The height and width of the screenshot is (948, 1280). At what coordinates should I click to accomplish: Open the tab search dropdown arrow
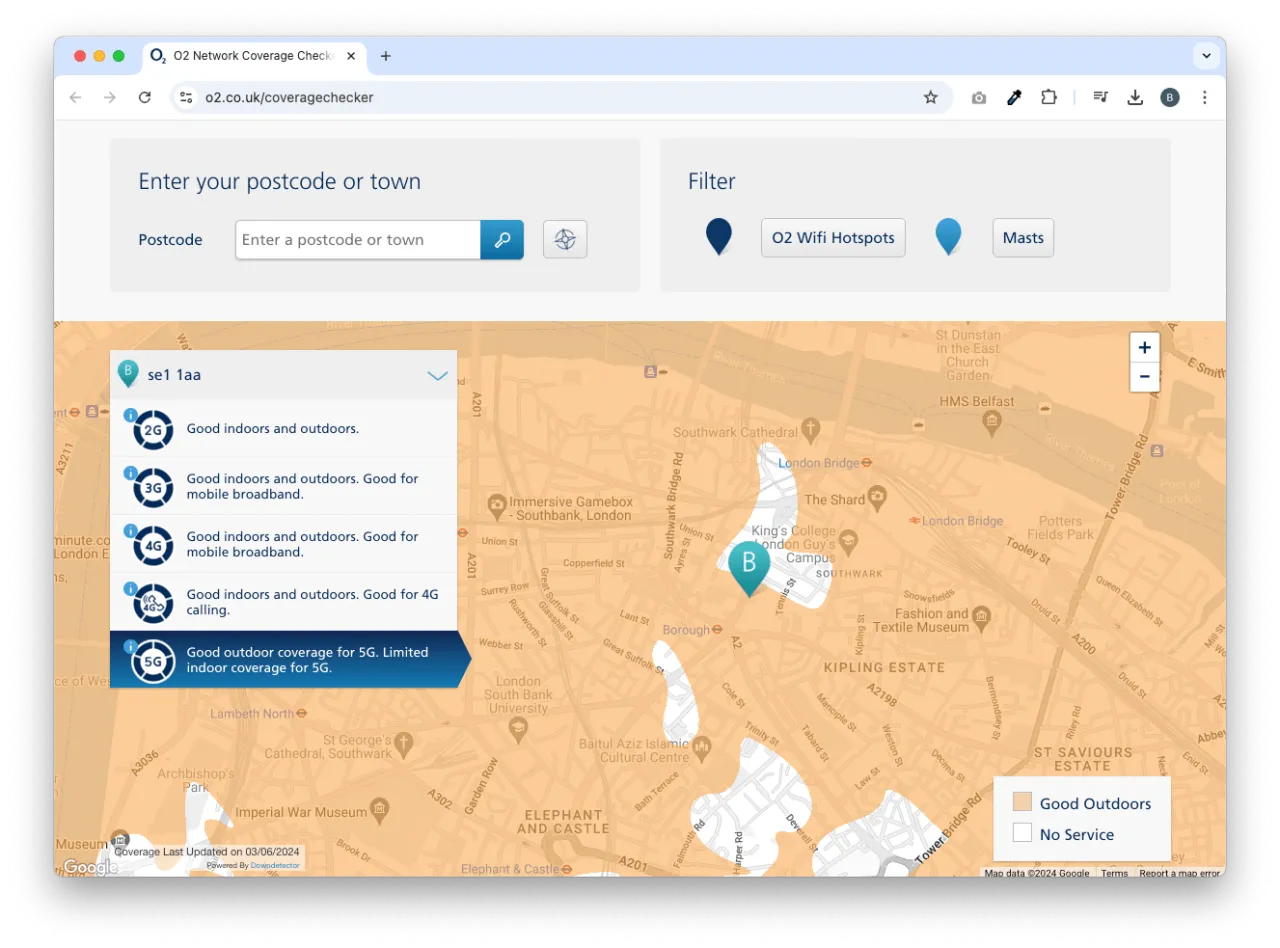pos(1206,56)
